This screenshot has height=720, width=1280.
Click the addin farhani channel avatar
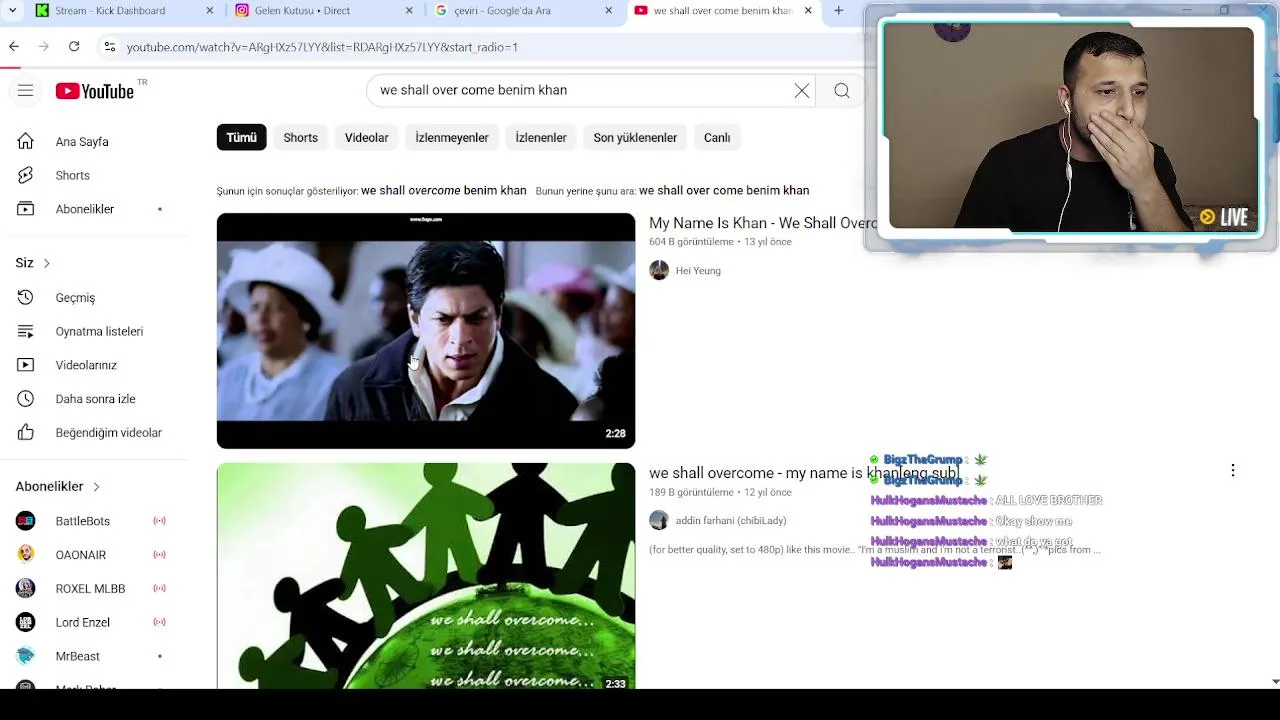click(659, 520)
